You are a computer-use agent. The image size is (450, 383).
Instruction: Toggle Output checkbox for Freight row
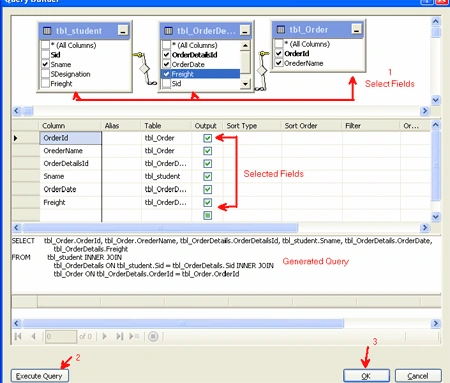click(x=207, y=202)
